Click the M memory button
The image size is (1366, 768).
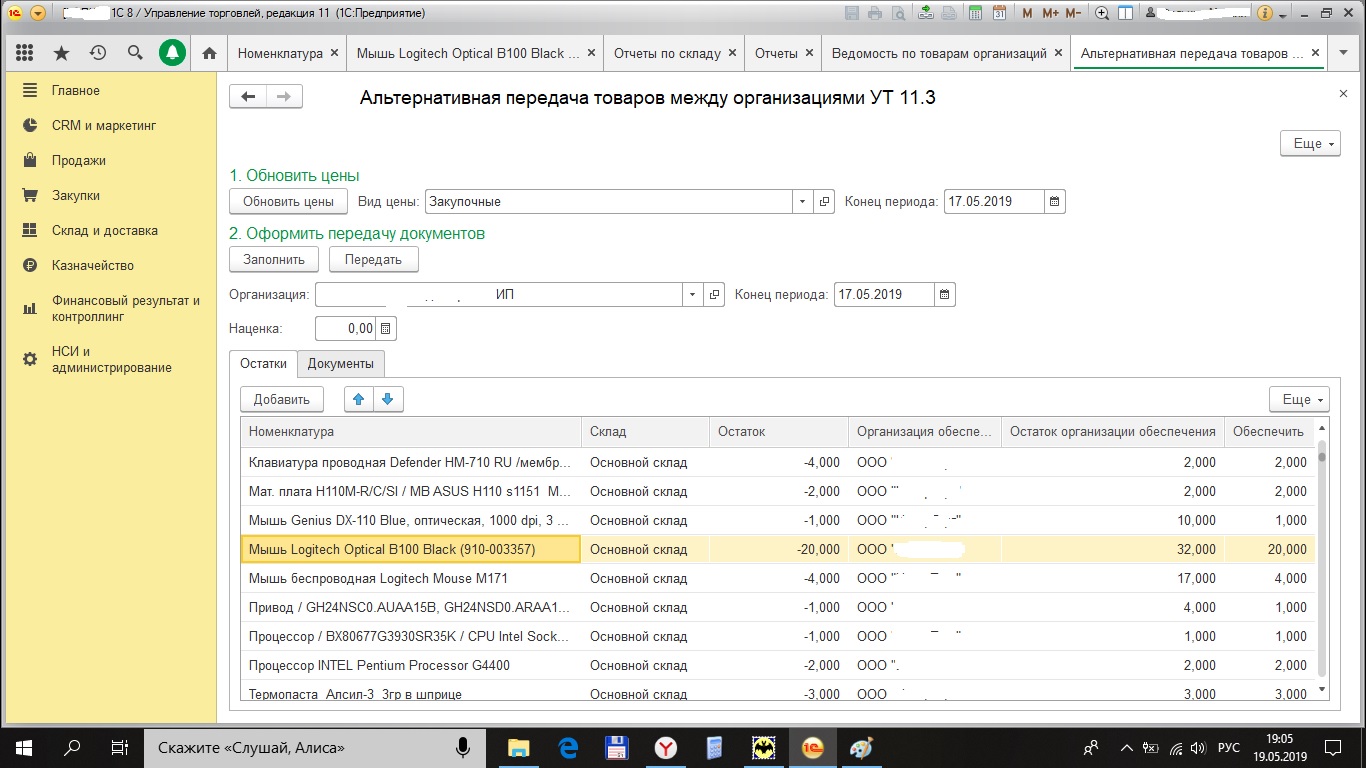pyautogui.click(x=1027, y=13)
